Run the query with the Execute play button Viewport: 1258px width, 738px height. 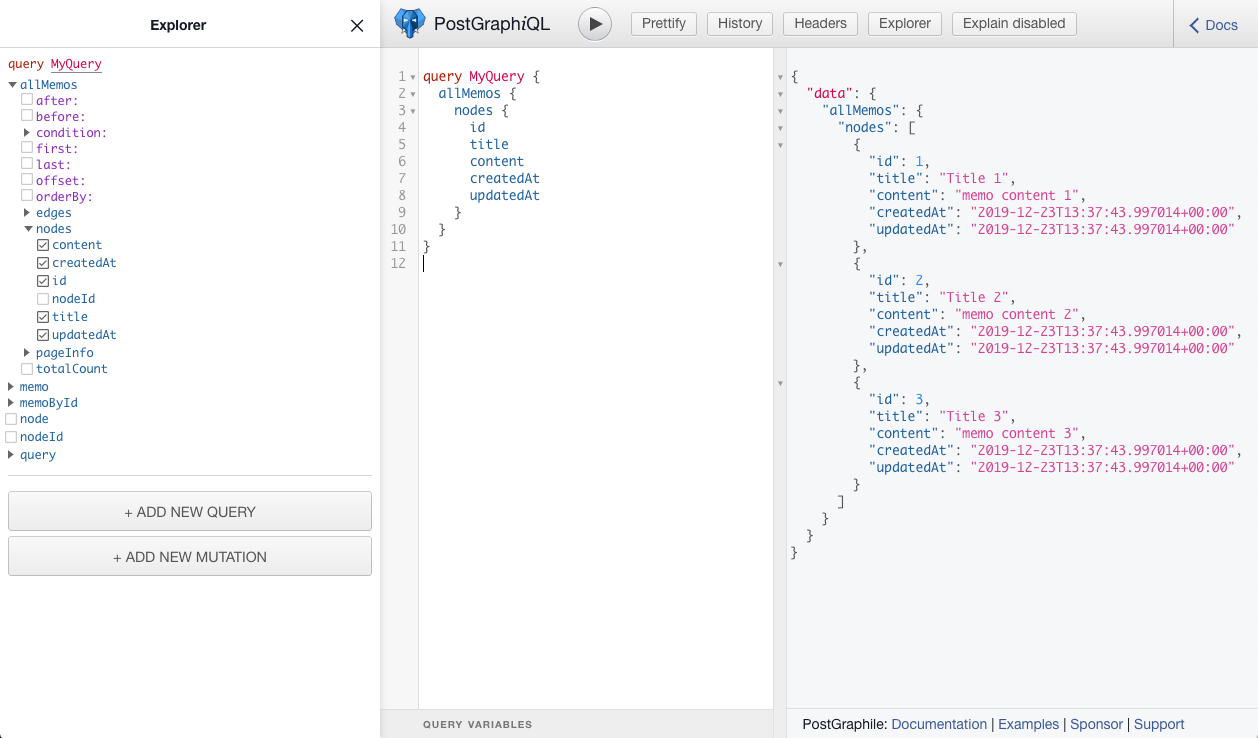594,23
